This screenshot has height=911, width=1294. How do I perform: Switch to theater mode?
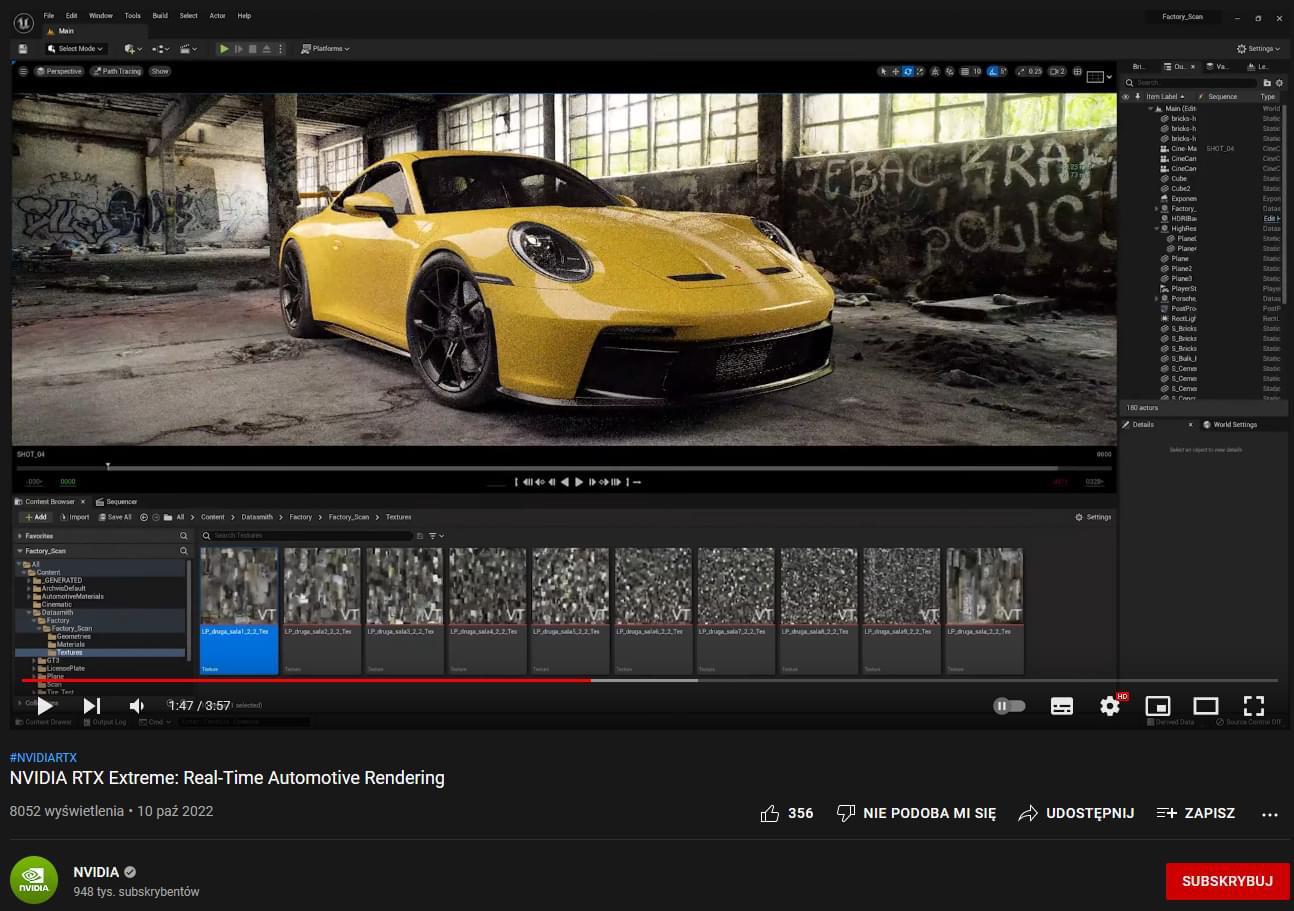pos(1205,706)
